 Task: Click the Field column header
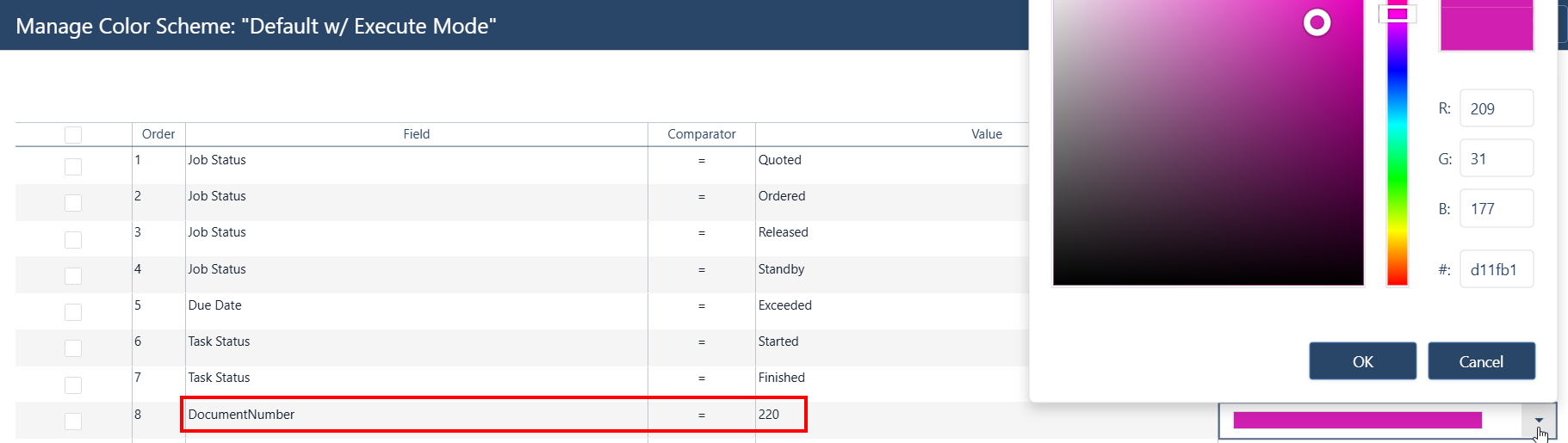click(416, 134)
